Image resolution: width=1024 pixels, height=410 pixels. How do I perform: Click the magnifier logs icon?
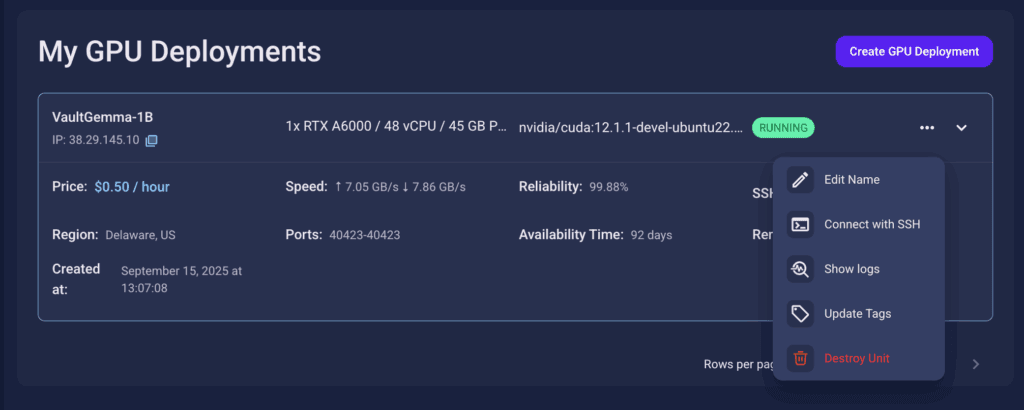(x=800, y=269)
